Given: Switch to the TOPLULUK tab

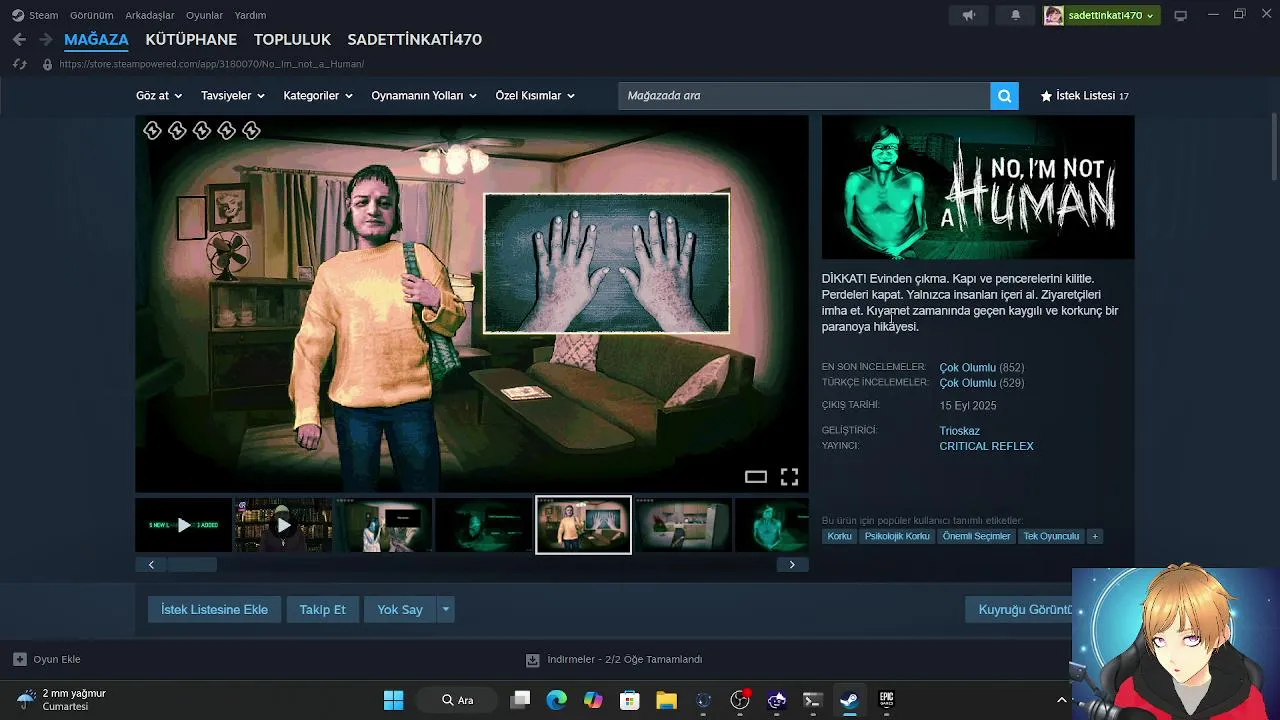Looking at the screenshot, I should (x=292, y=40).
